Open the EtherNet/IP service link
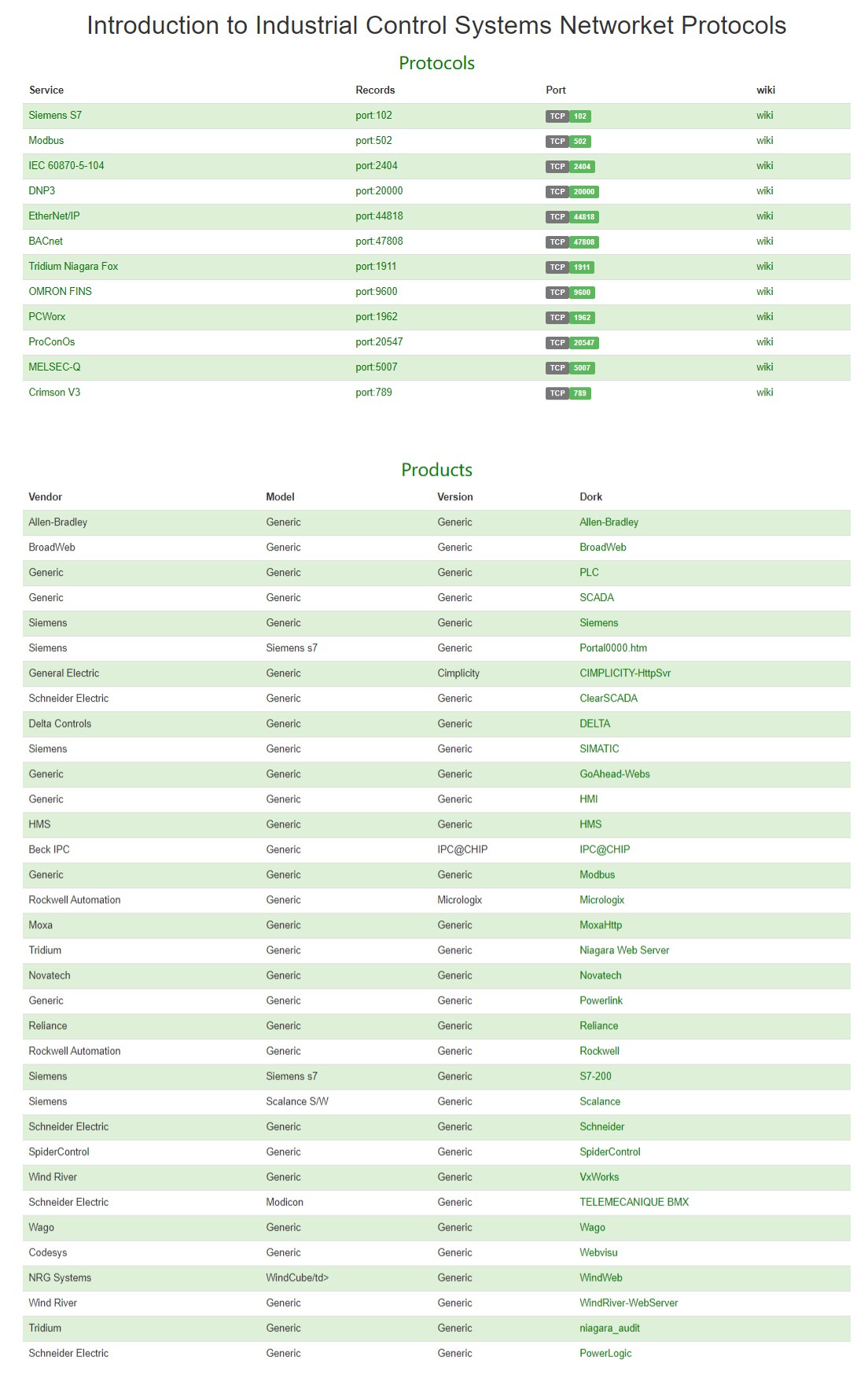 [x=54, y=216]
